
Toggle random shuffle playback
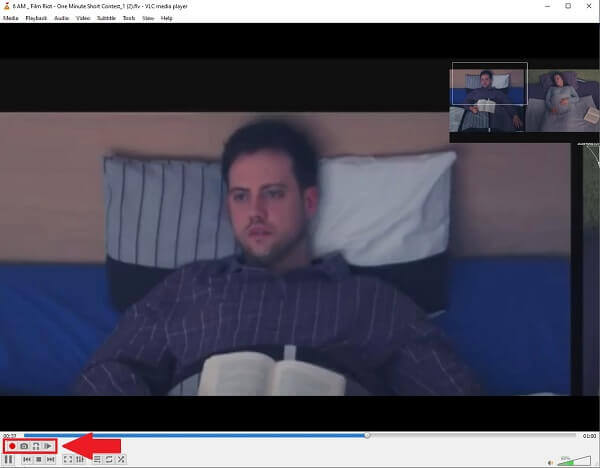tap(121, 460)
